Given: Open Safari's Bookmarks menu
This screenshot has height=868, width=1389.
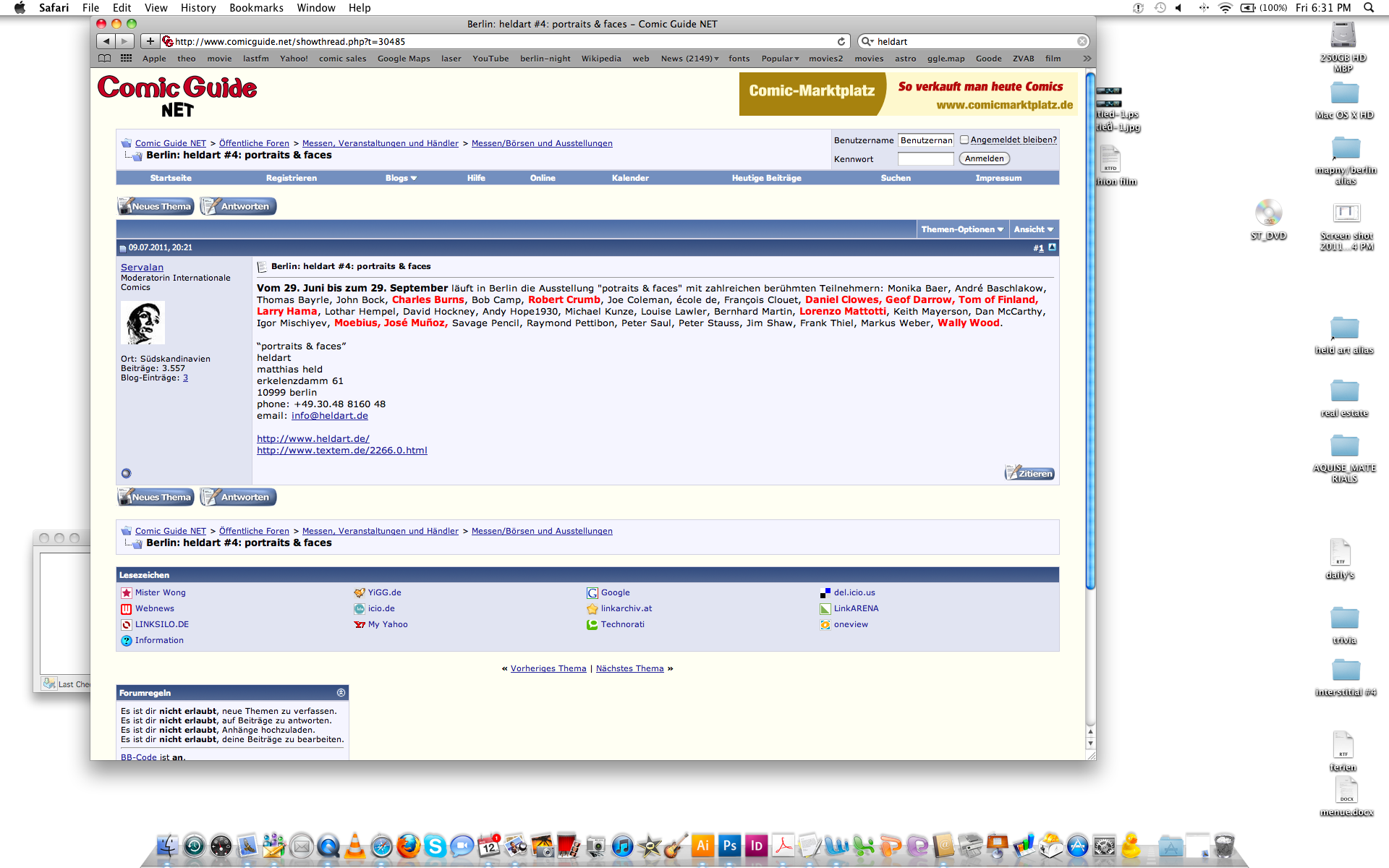Looking at the screenshot, I should [x=256, y=8].
